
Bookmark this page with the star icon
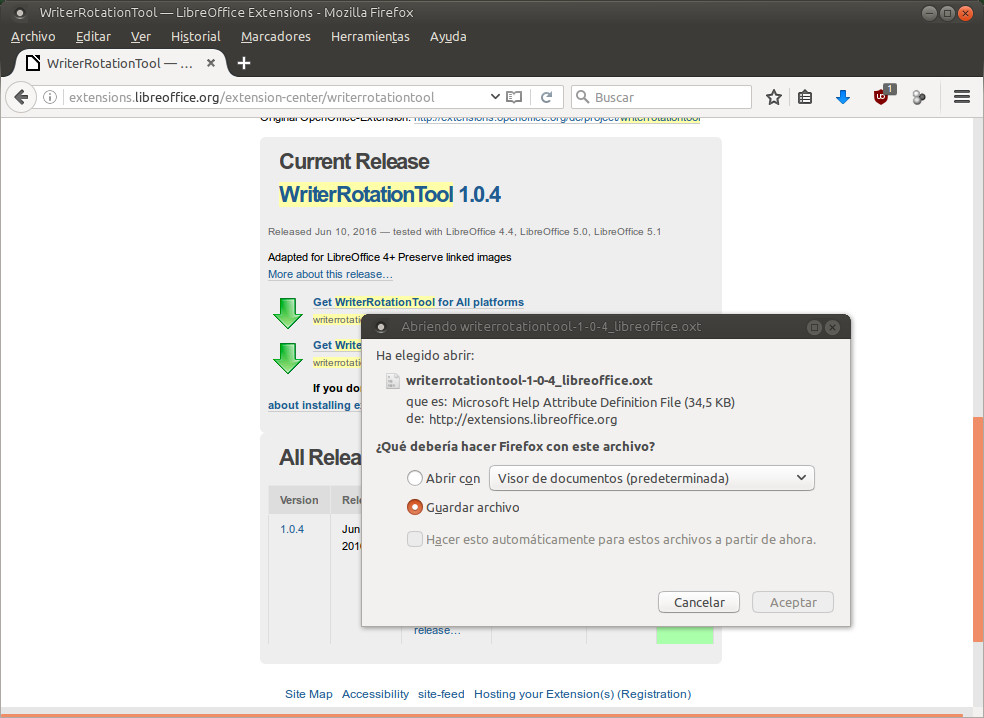(774, 97)
